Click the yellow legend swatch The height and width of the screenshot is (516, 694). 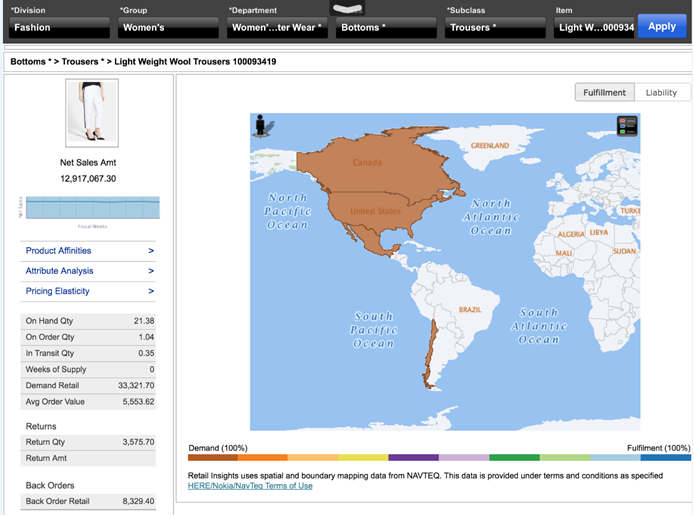(x=363, y=458)
